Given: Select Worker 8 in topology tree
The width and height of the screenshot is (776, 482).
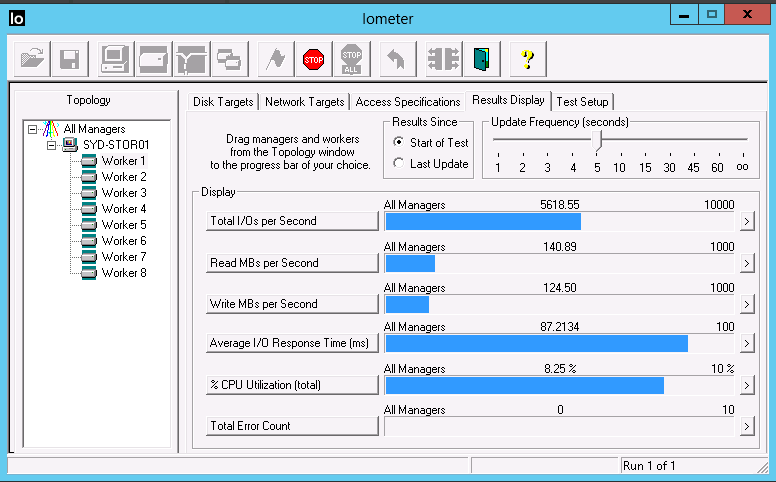Looking at the screenshot, I should (x=124, y=273).
